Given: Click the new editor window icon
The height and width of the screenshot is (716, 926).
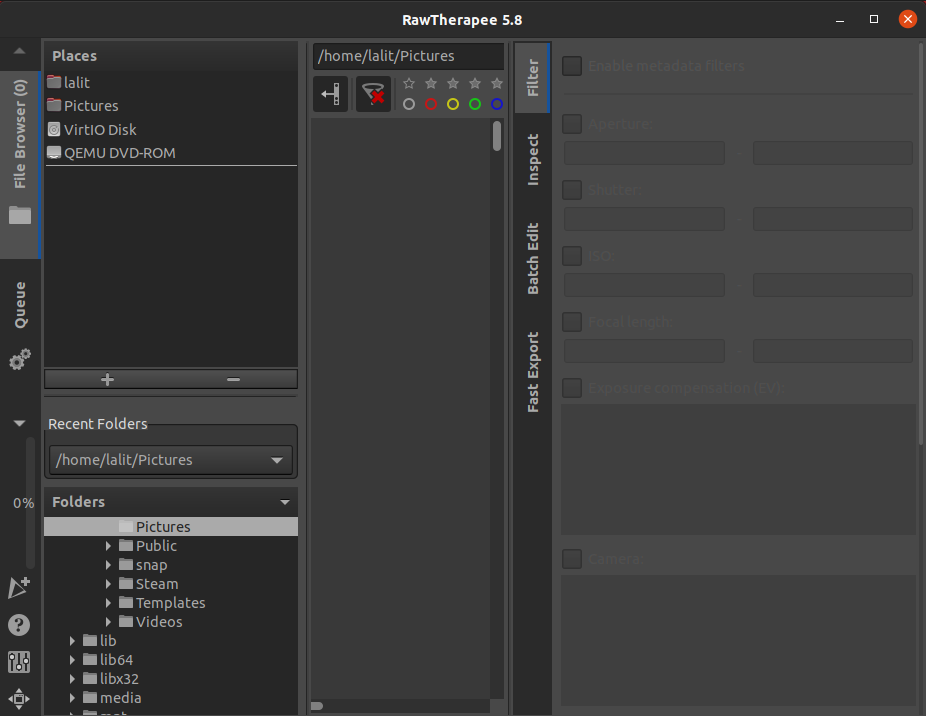Looking at the screenshot, I should click(x=19, y=588).
